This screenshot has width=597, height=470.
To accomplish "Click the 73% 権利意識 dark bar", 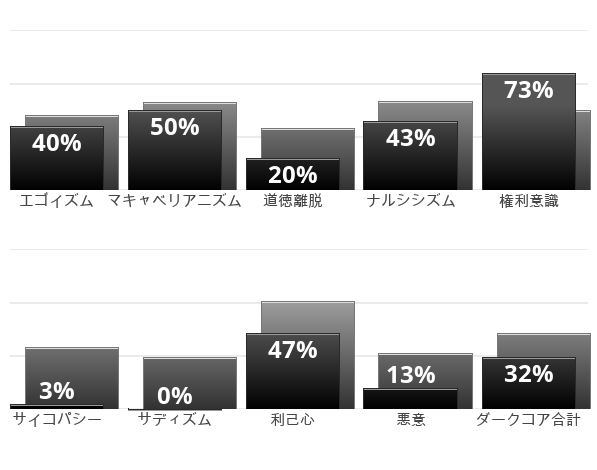I will (x=529, y=131).
